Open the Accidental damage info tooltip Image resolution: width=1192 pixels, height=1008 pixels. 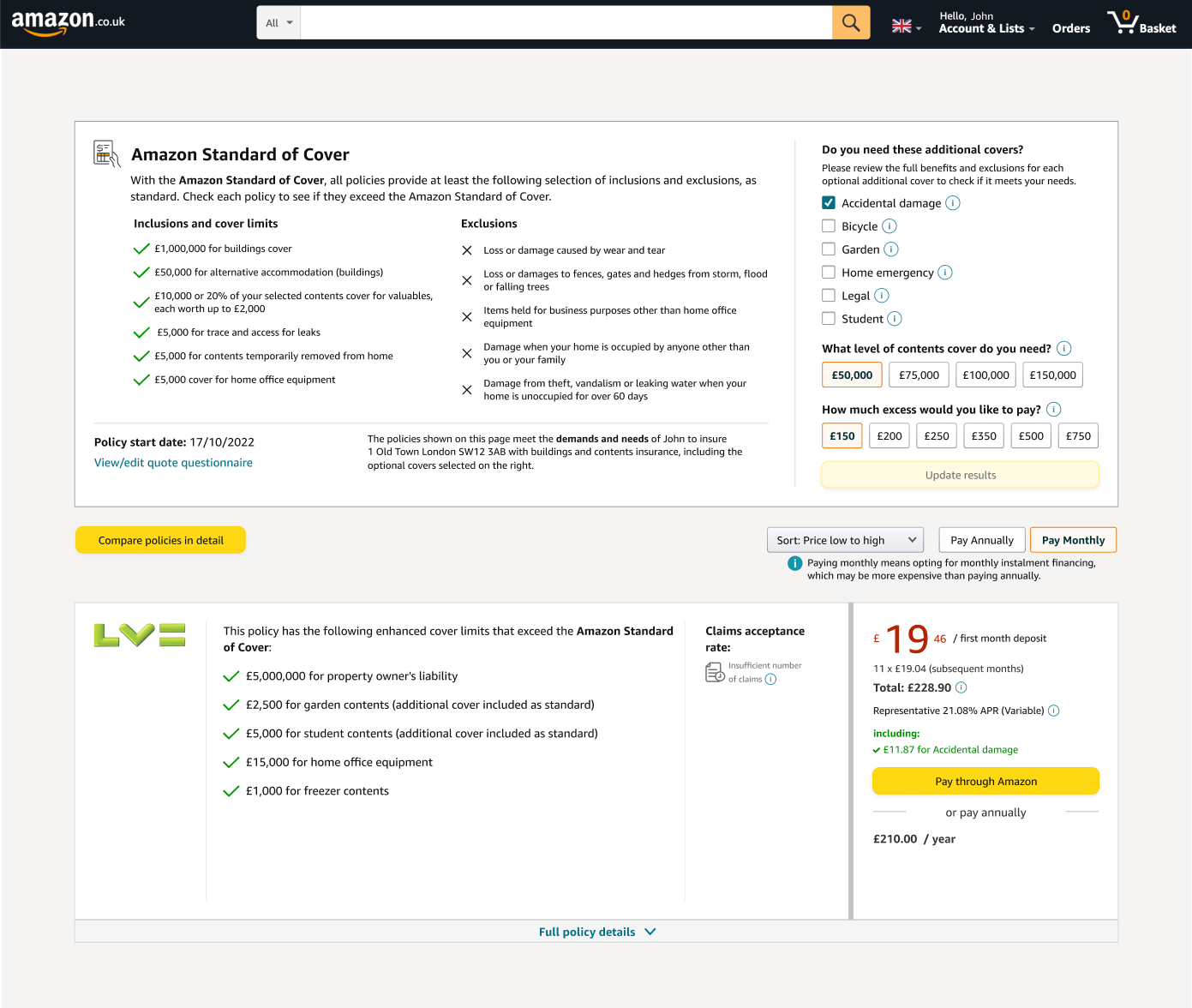tap(953, 203)
